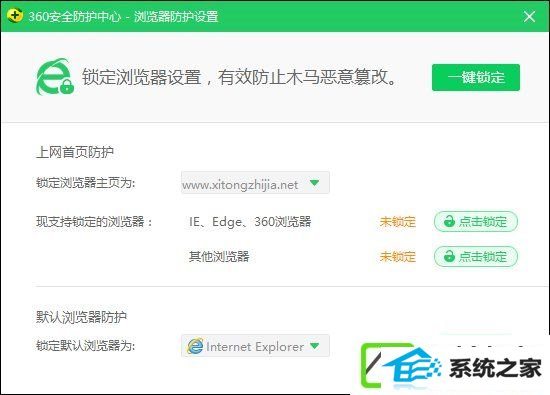The width and height of the screenshot is (550, 395).
Task: Click the 默认浏览器防护 section heading
Action: click(81, 317)
